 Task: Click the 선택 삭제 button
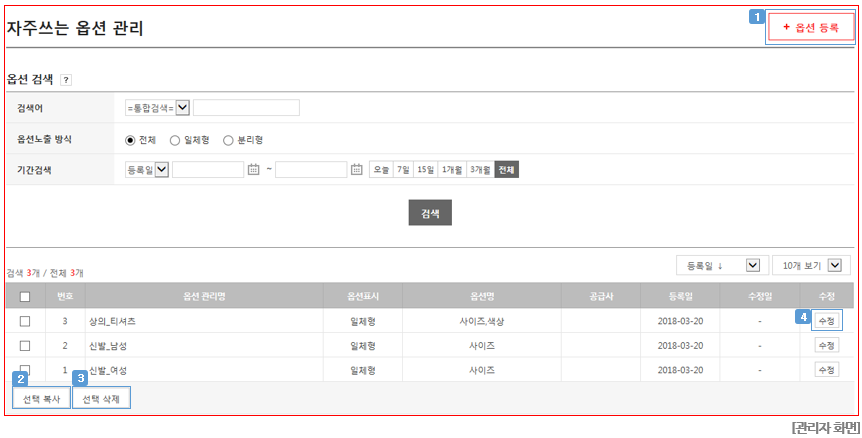tap(101, 399)
